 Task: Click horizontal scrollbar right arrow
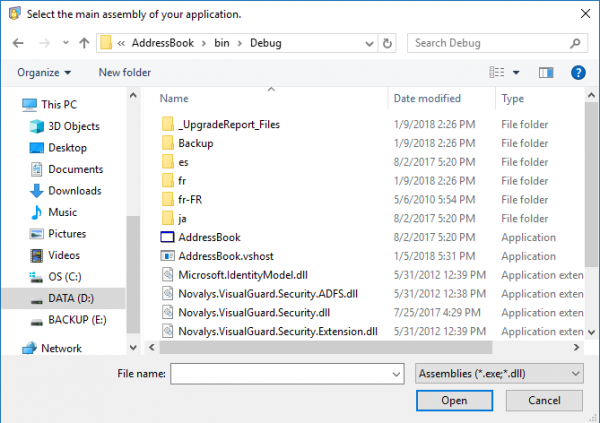[576, 347]
